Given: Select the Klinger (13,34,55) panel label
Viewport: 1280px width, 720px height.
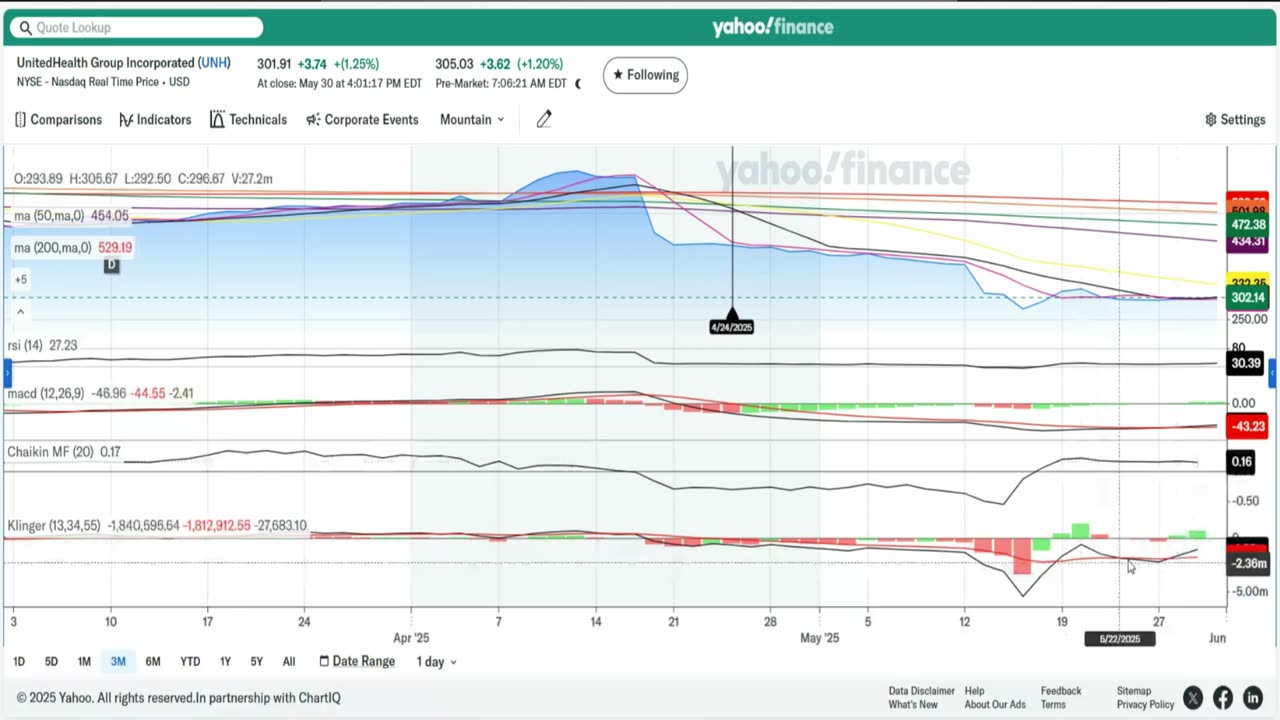Looking at the screenshot, I should coord(157,525).
